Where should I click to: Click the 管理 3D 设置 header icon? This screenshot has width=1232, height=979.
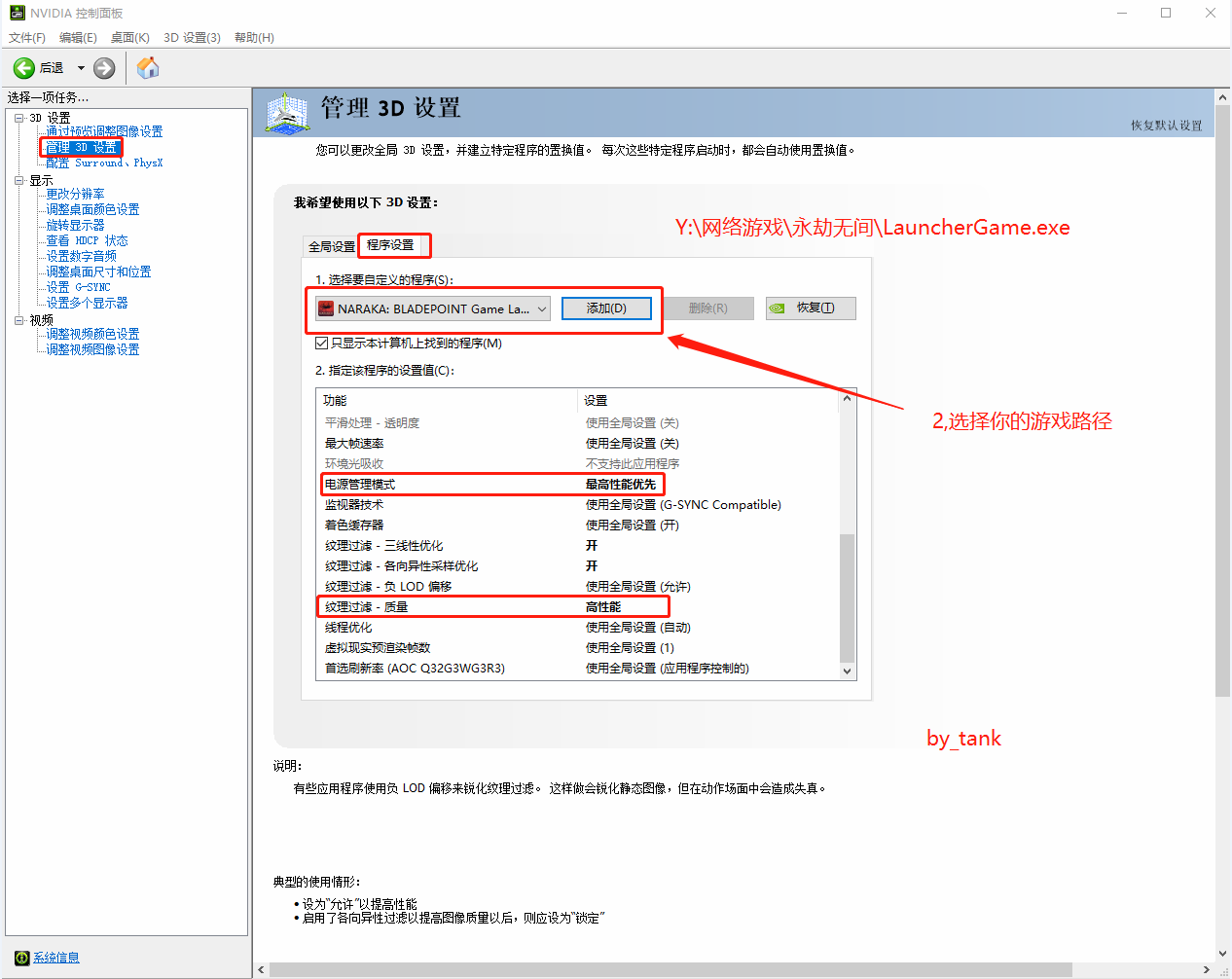(x=287, y=114)
